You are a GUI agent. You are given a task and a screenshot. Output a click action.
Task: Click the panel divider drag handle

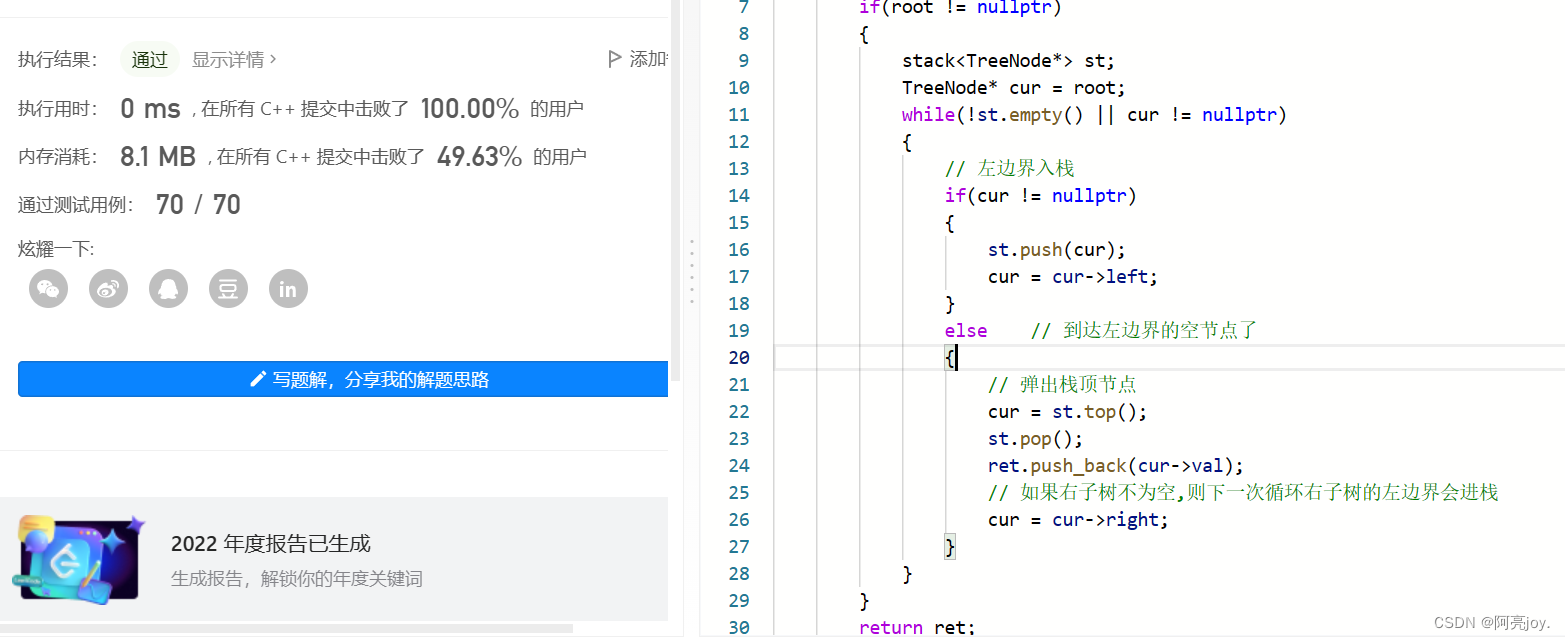pyautogui.click(x=690, y=271)
